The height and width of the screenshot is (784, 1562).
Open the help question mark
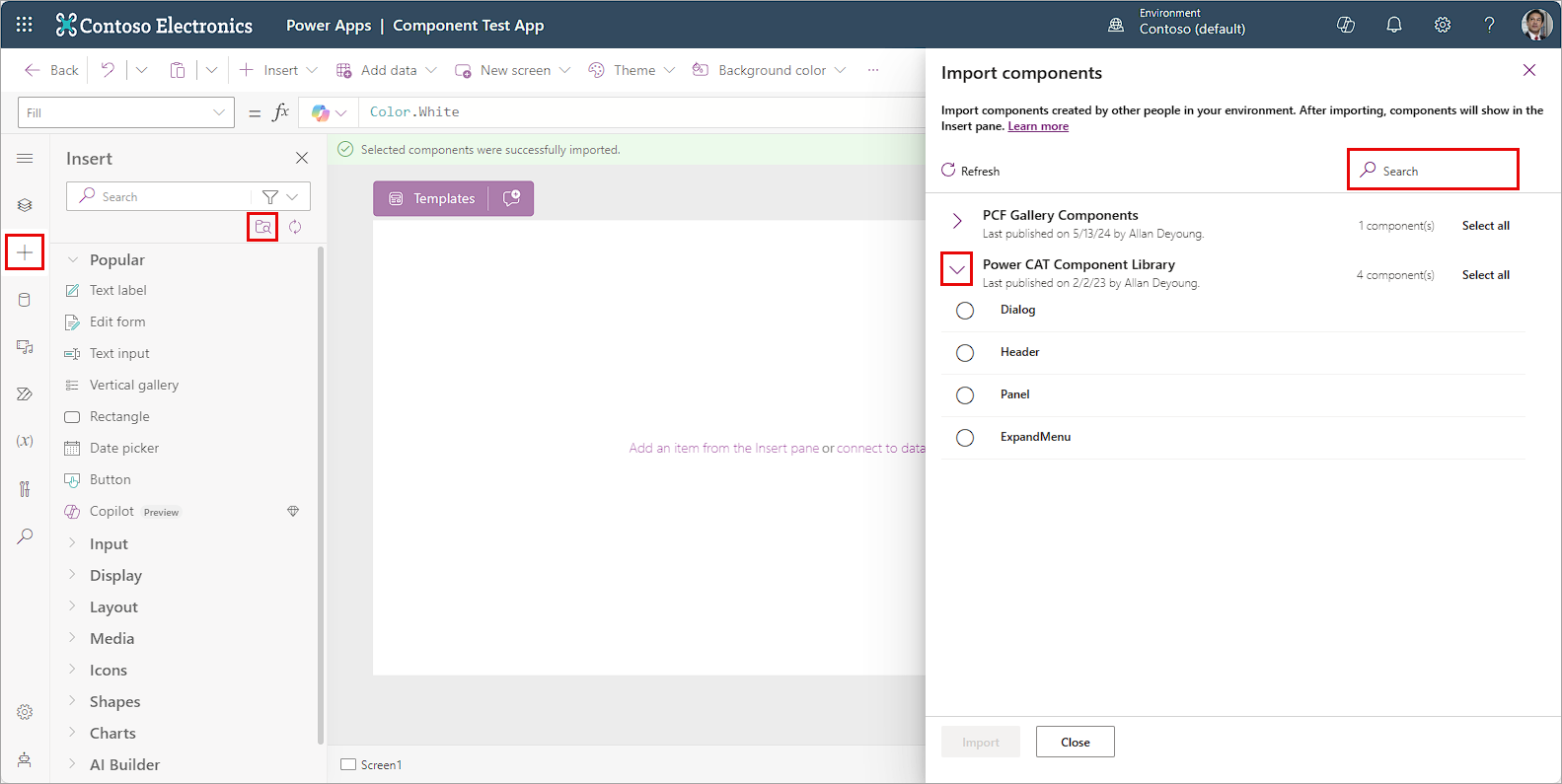[x=1490, y=25]
